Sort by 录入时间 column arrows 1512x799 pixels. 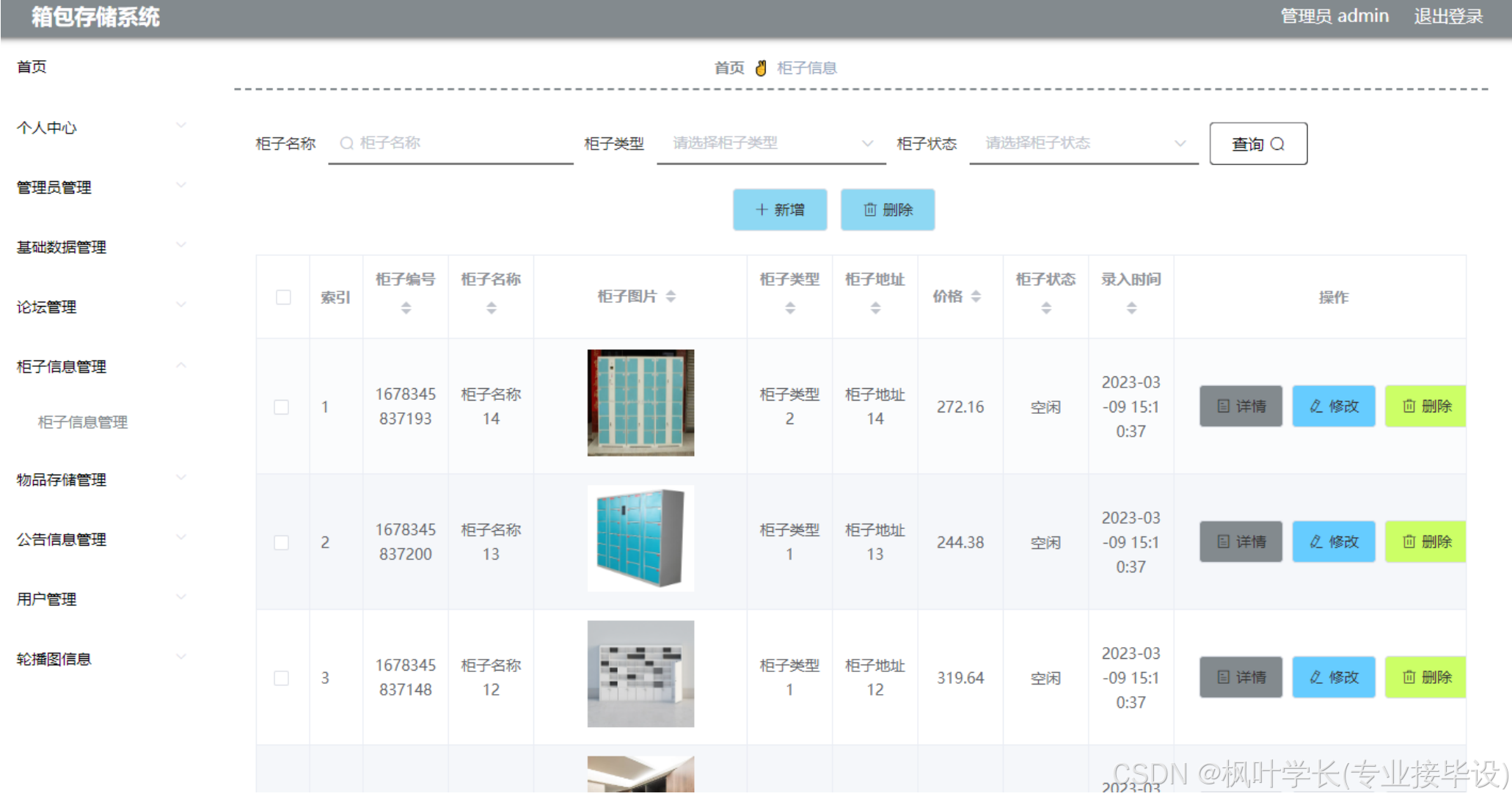(1131, 308)
